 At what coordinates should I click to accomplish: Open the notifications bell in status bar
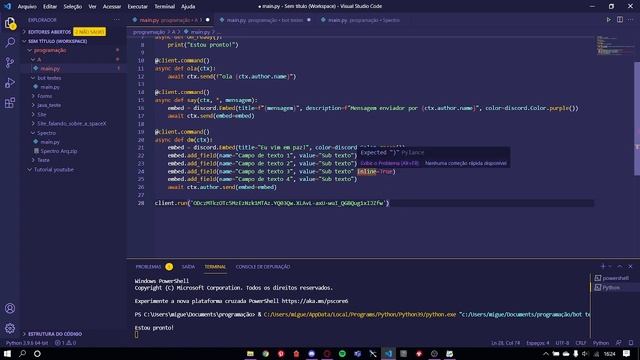point(631,343)
